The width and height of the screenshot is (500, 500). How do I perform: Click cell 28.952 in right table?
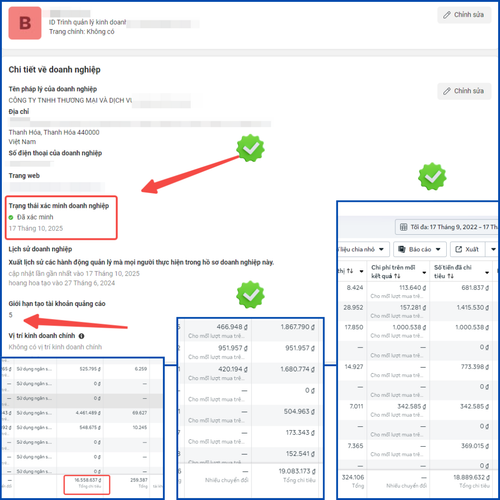click(353, 308)
